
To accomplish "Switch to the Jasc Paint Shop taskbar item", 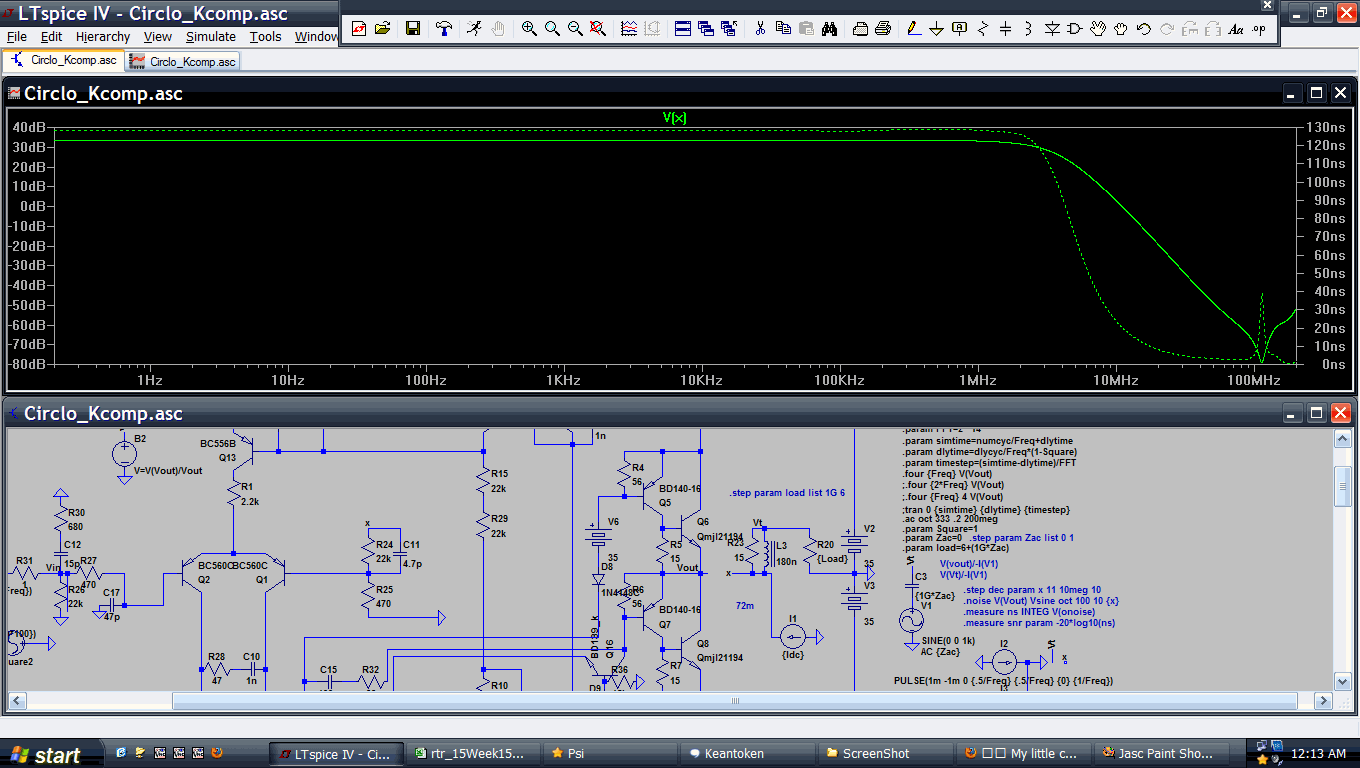I will pyautogui.click(x=1158, y=754).
